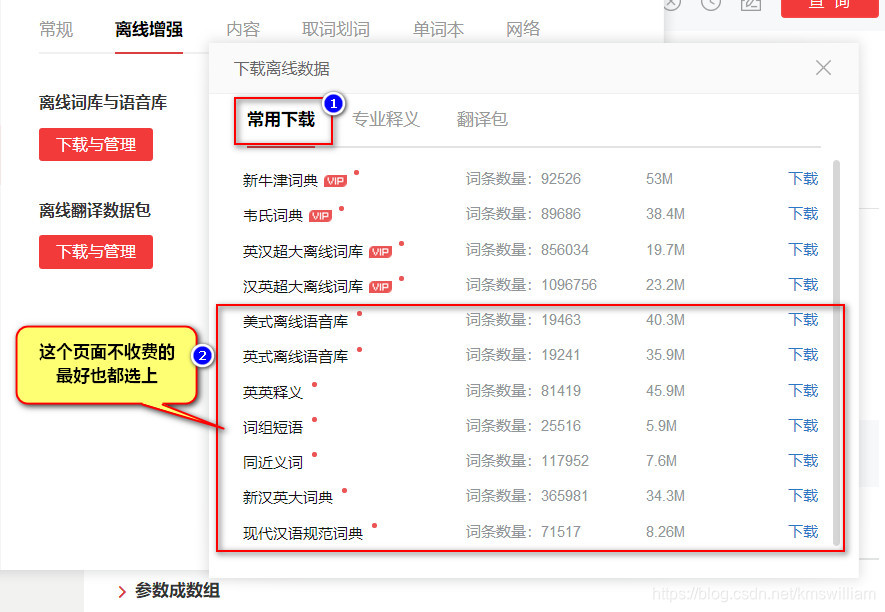The image size is (885, 612).
Task: Click the history clock icon at top
Action: click(x=711, y=3)
